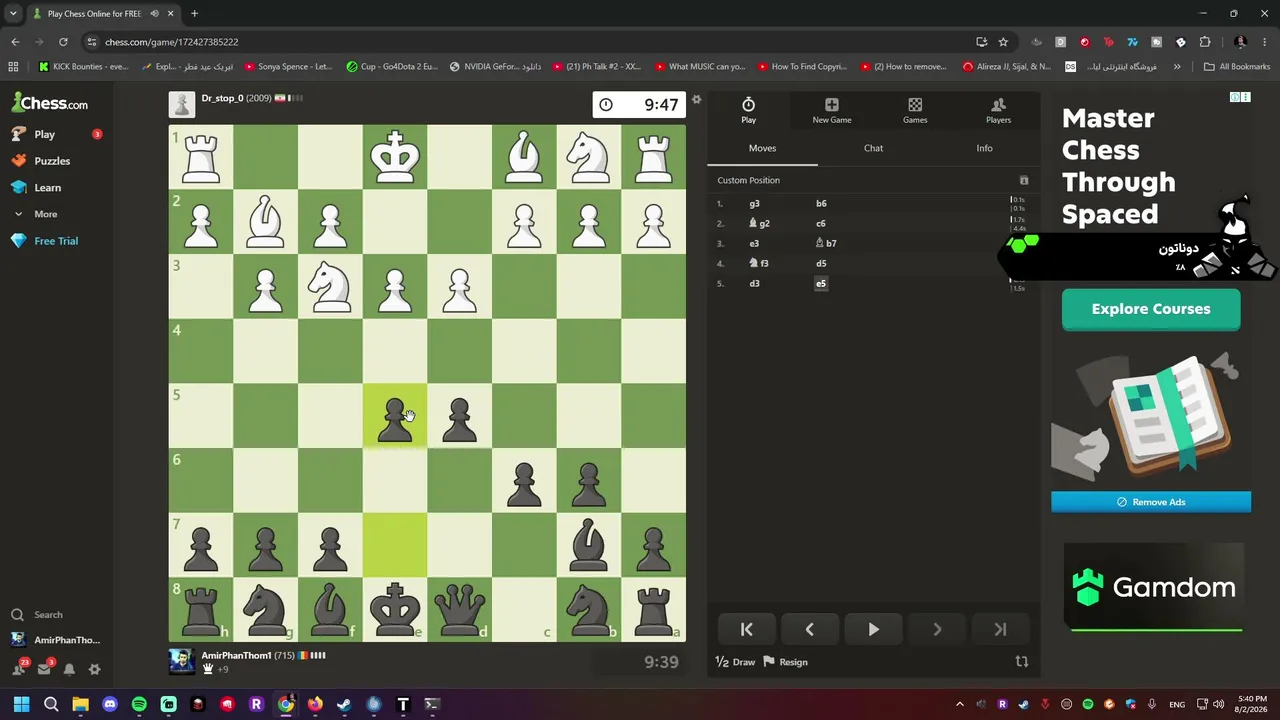
Task: Click the Remove Ads button
Action: [x=1151, y=502]
